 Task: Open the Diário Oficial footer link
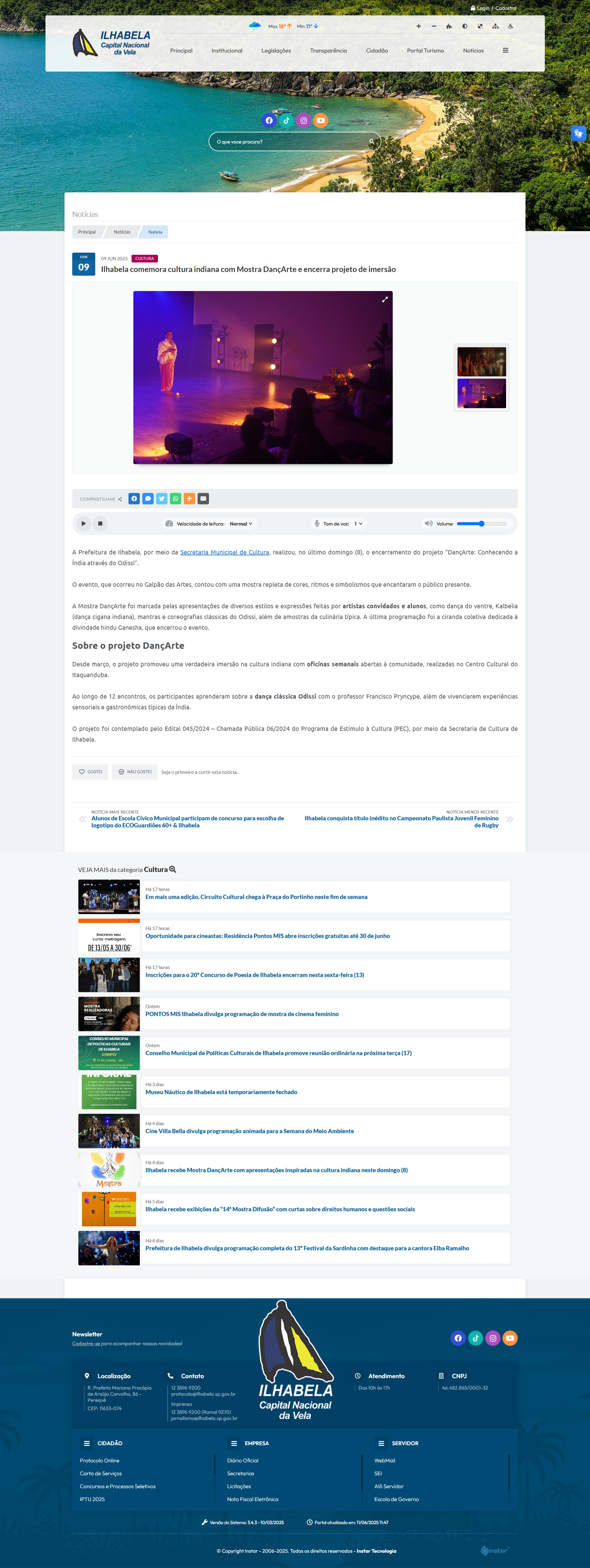tap(242, 1460)
